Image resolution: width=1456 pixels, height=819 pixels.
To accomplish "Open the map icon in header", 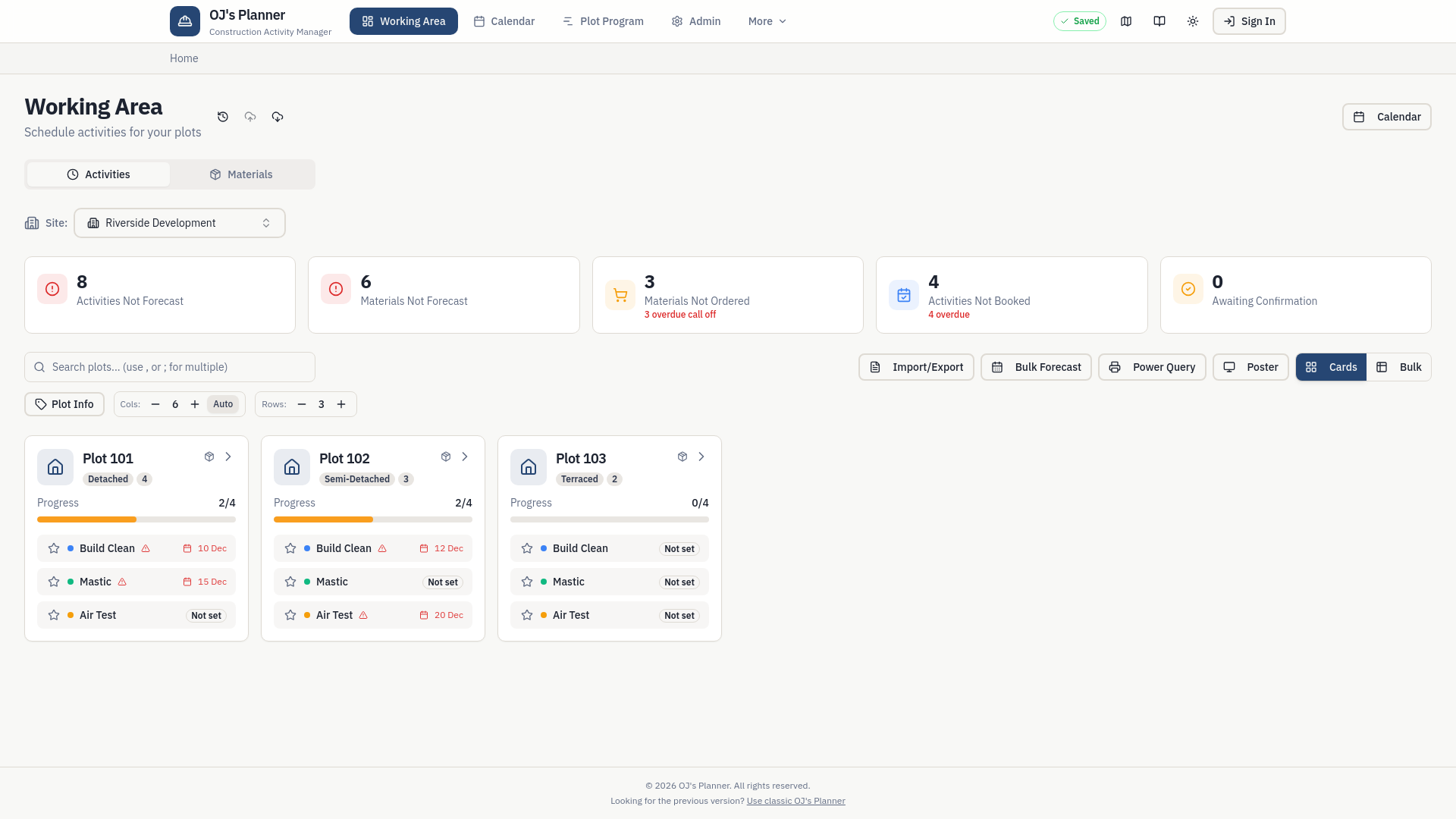I will pyautogui.click(x=1126, y=21).
